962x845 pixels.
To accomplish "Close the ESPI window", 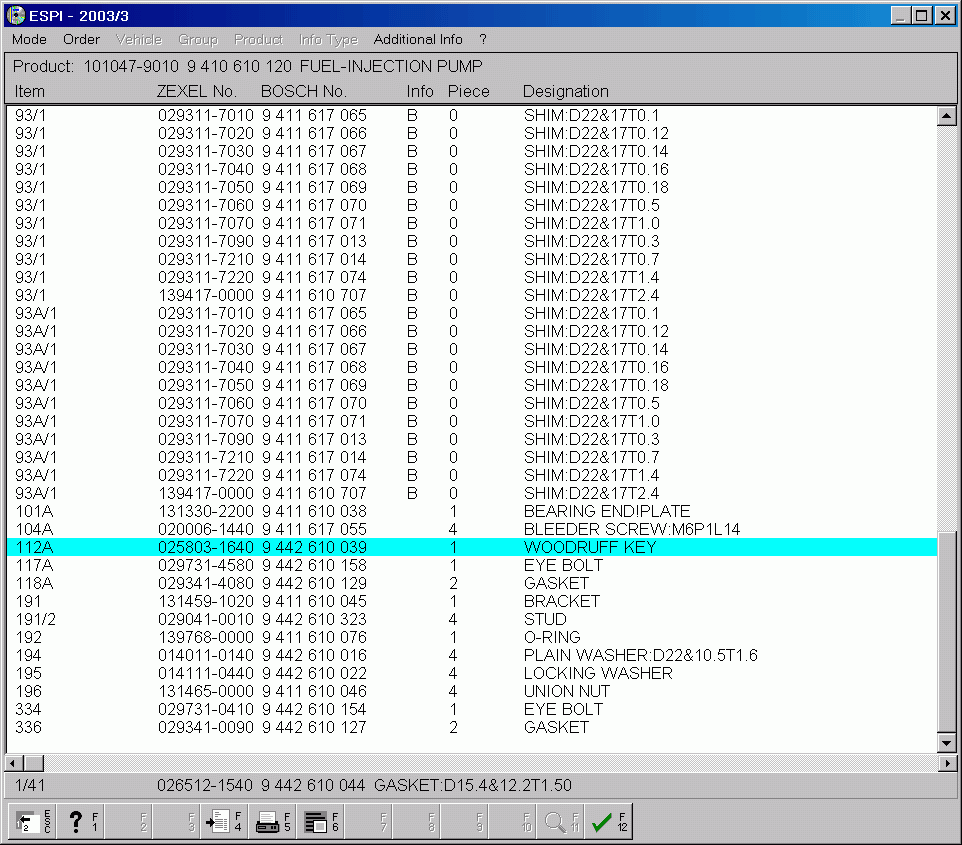I will point(945,15).
